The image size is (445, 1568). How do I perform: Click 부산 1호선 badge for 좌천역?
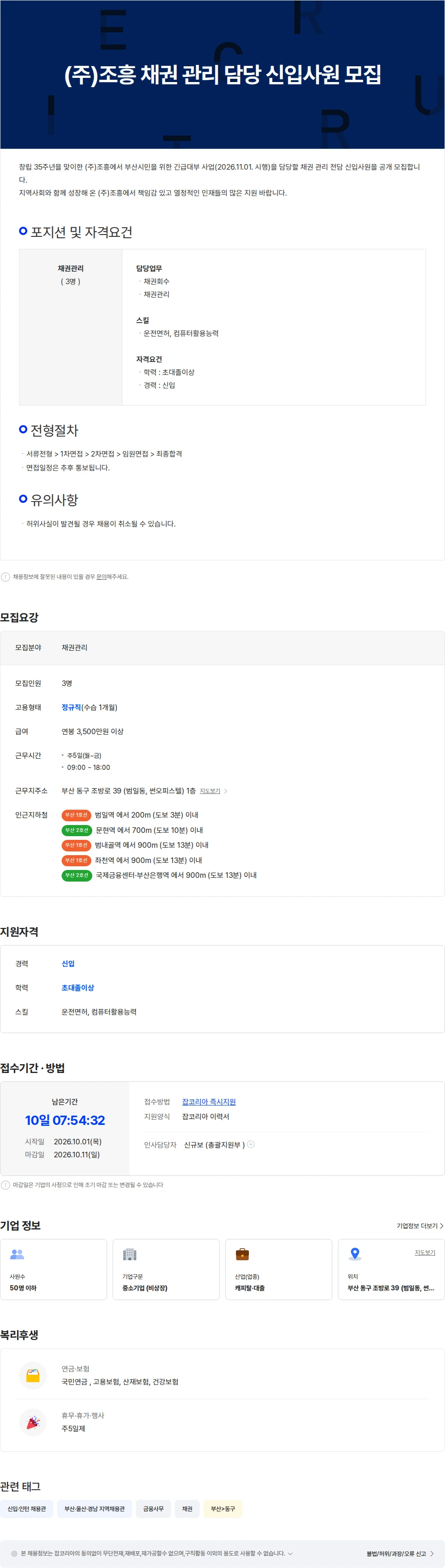point(76,860)
